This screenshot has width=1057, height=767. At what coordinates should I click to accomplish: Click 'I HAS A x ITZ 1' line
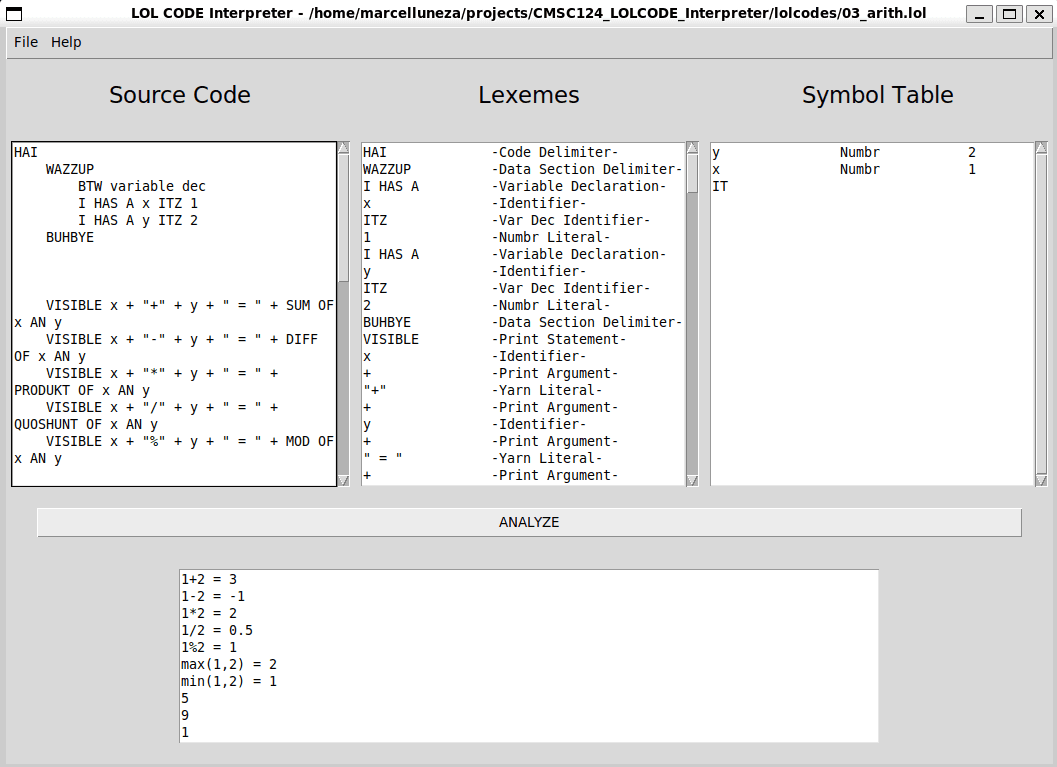tap(138, 203)
